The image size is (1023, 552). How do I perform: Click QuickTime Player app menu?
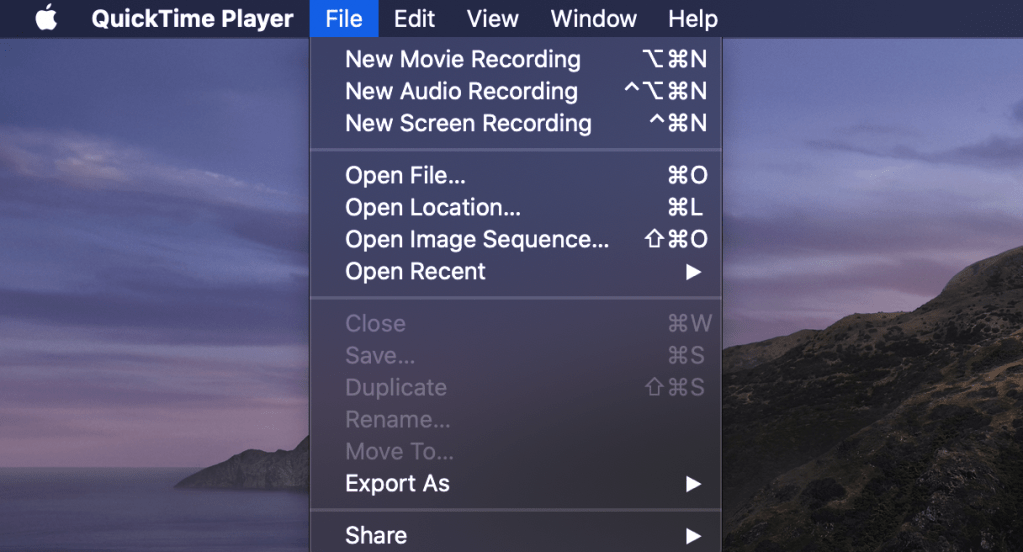192,19
